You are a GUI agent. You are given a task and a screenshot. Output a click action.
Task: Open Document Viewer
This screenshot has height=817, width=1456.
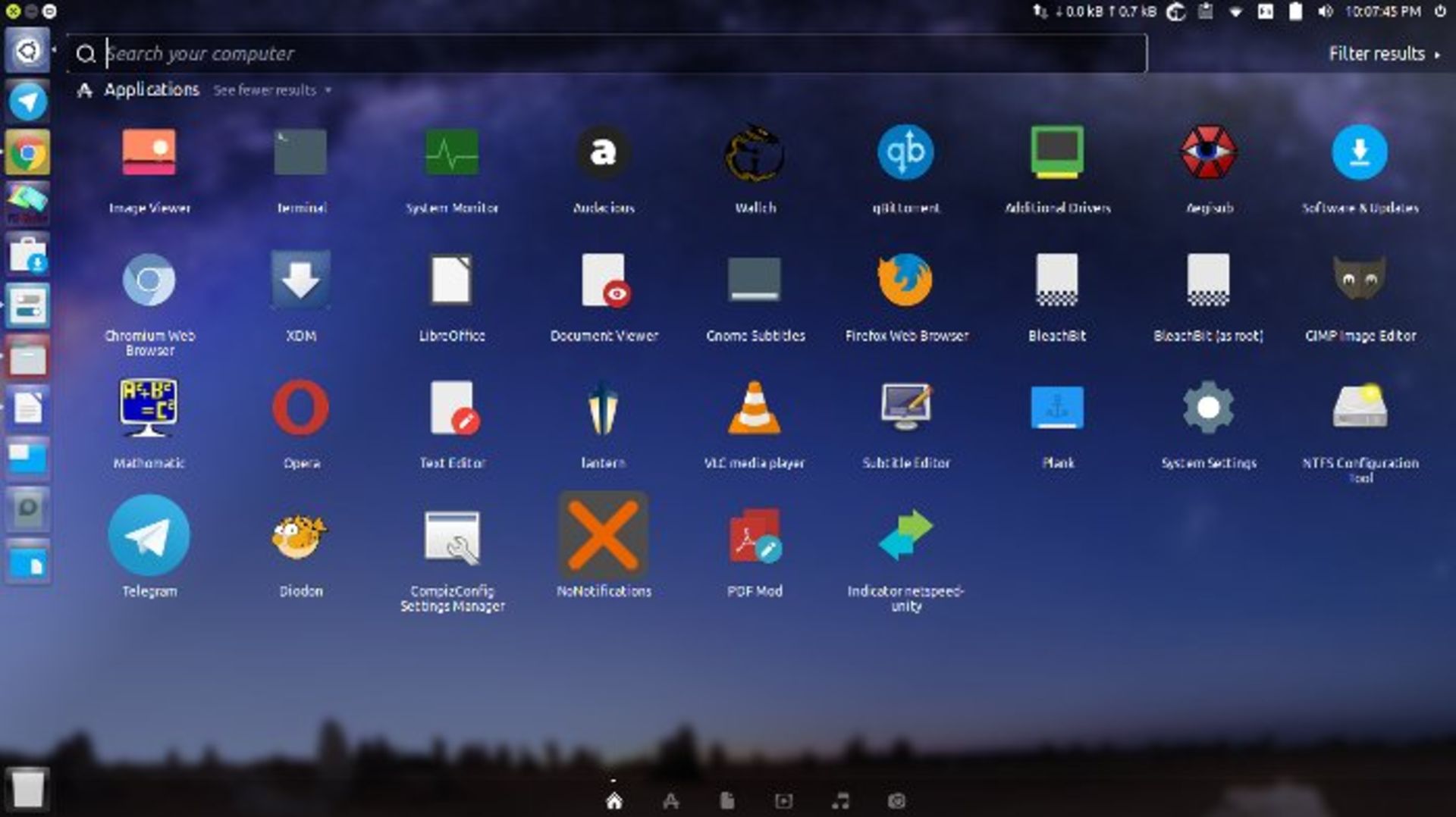604,280
